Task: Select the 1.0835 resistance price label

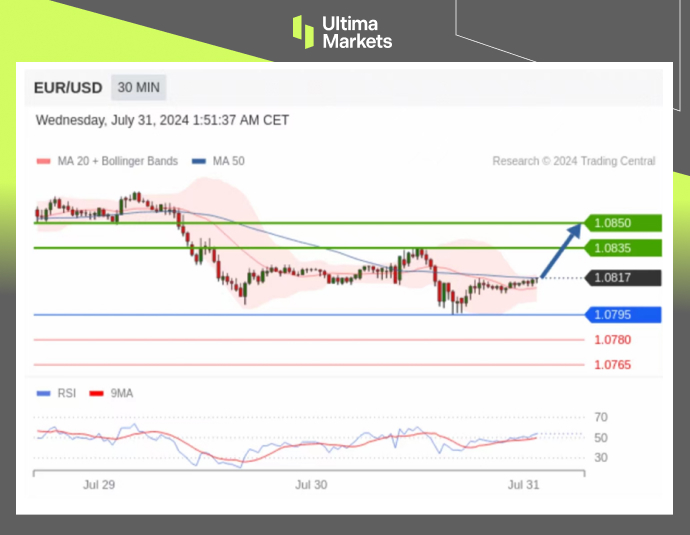Action: tap(621, 247)
